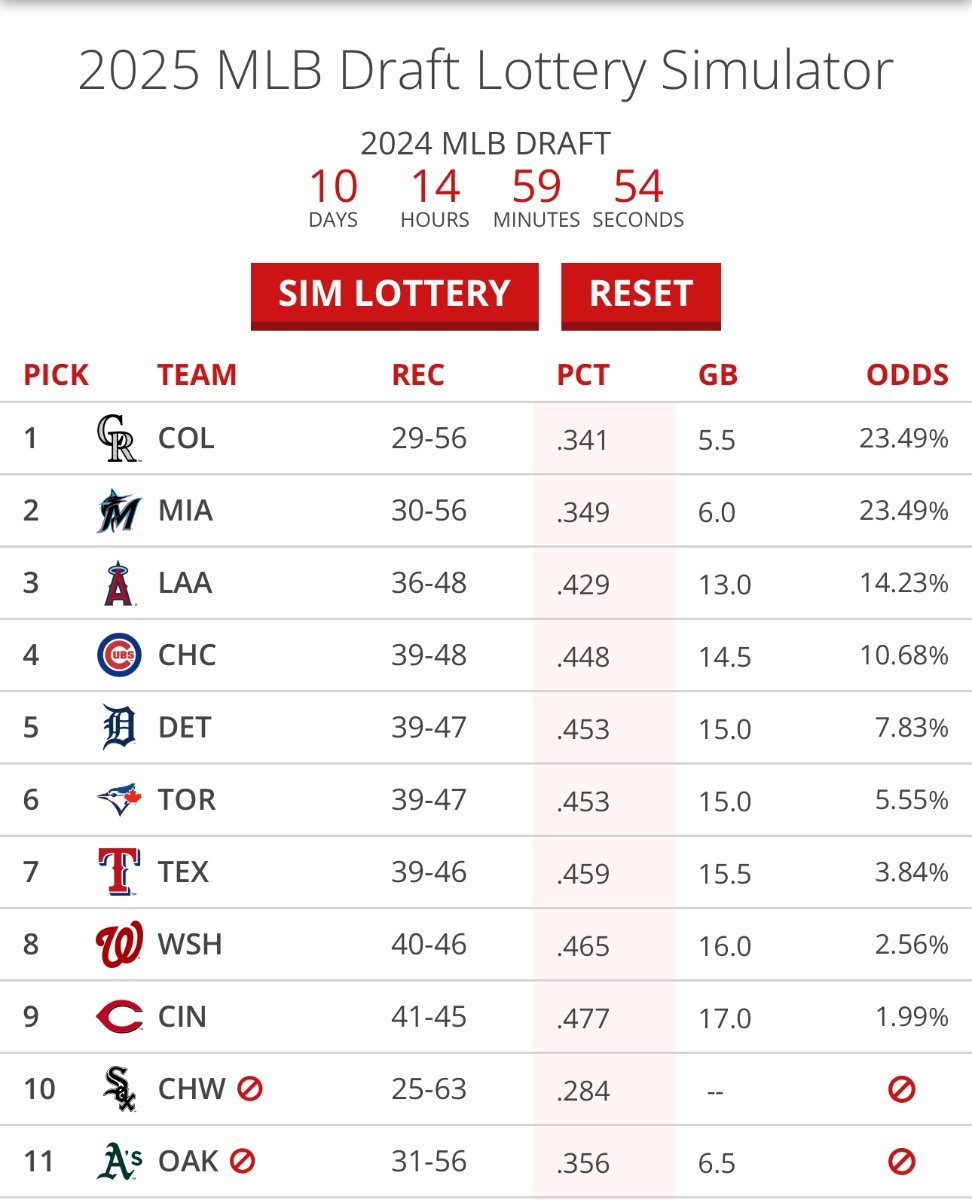Click the ineligible icon beside CHW
972x1200 pixels.
[x=250, y=1088]
